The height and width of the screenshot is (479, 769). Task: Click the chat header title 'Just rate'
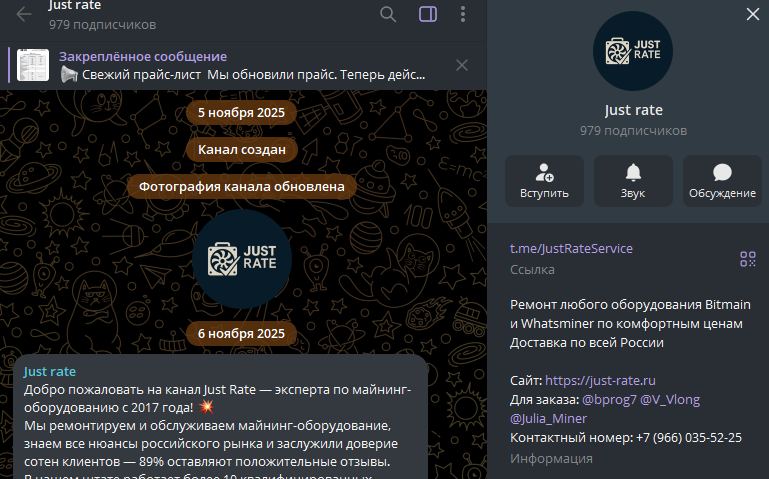(75, 5)
